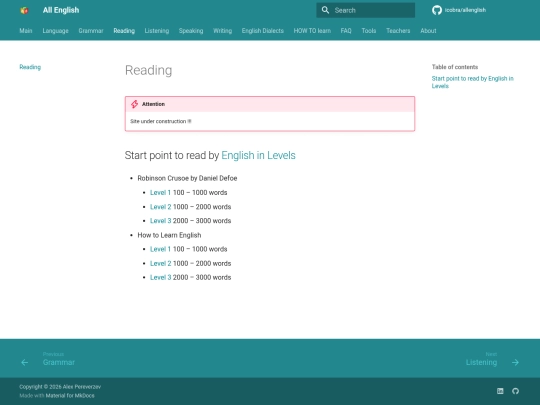Open the LinkedIn icon in footer
Screen dimensions: 540x405
(x=500, y=391)
